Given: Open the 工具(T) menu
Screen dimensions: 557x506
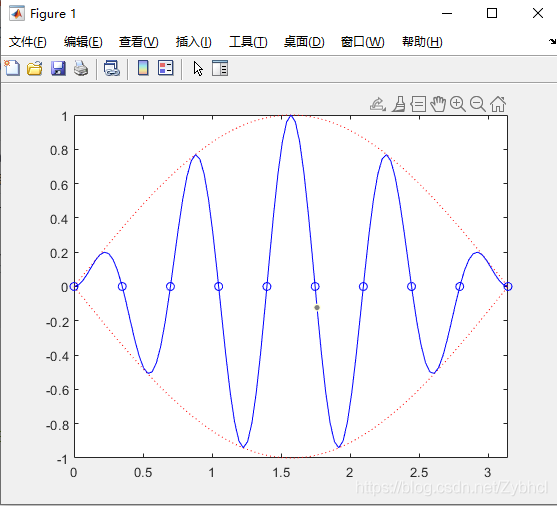Looking at the screenshot, I should [x=248, y=42].
